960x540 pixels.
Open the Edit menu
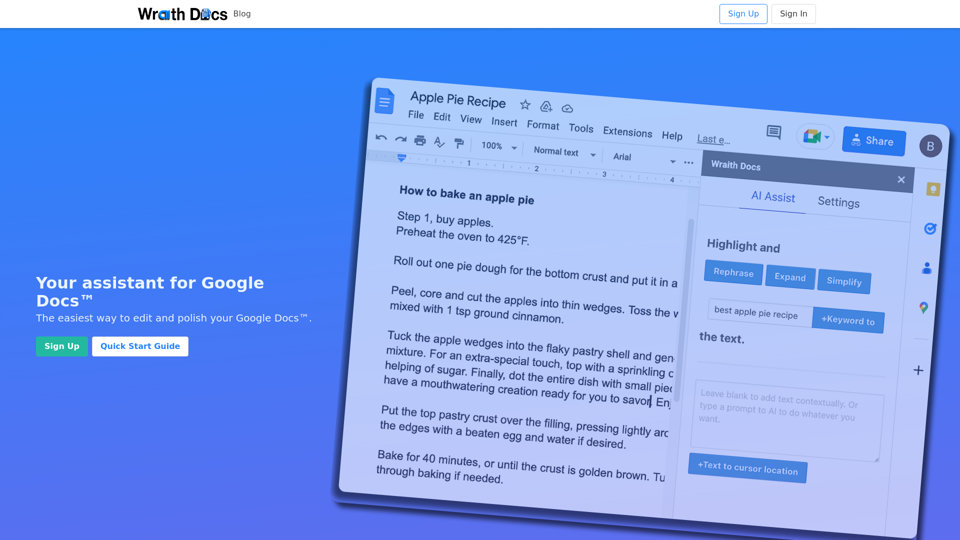tap(441, 116)
